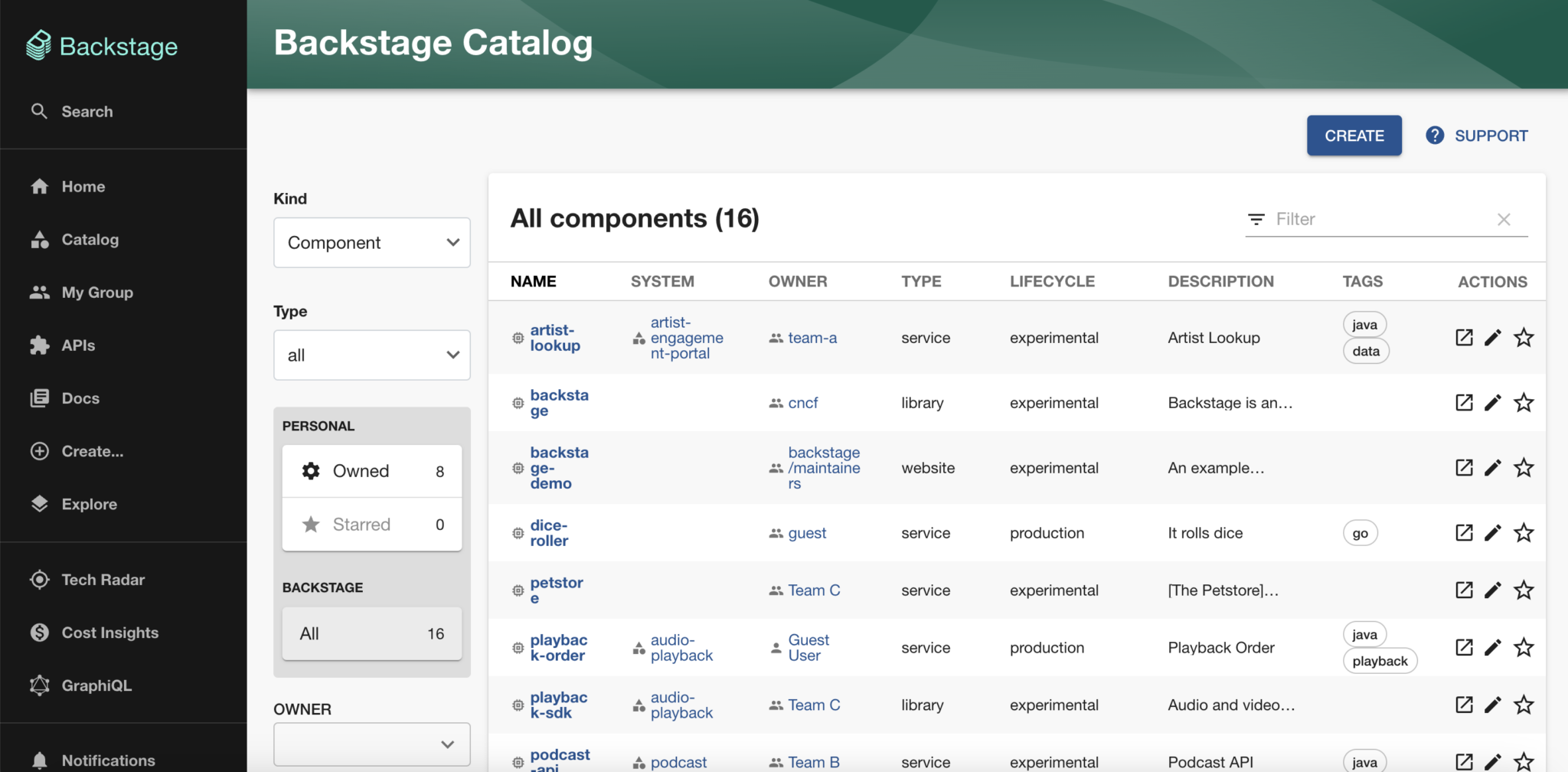Open the petstore component link
The image size is (1568, 772).
click(x=557, y=590)
